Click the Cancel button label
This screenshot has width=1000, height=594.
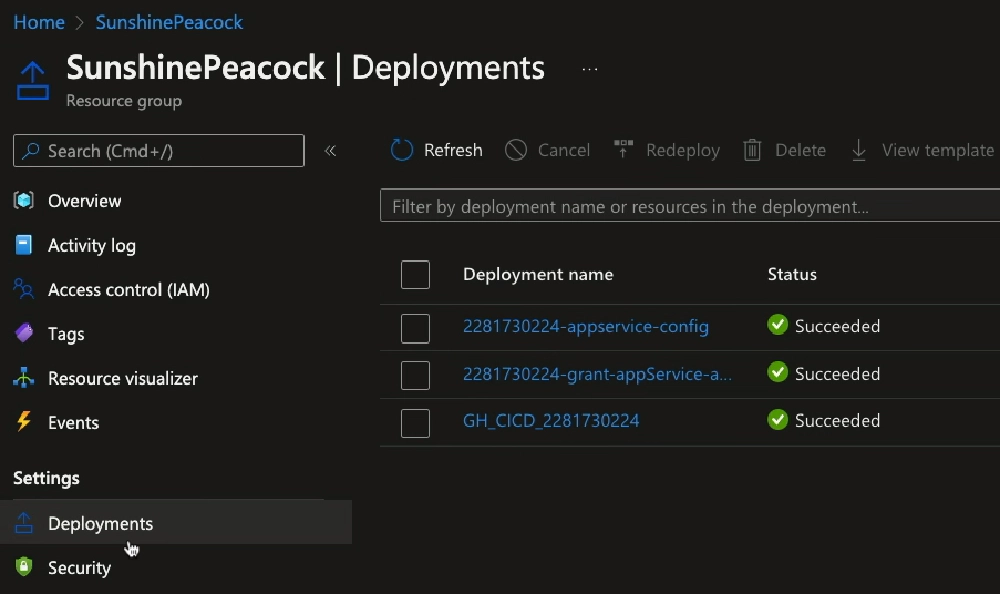[564, 150]
